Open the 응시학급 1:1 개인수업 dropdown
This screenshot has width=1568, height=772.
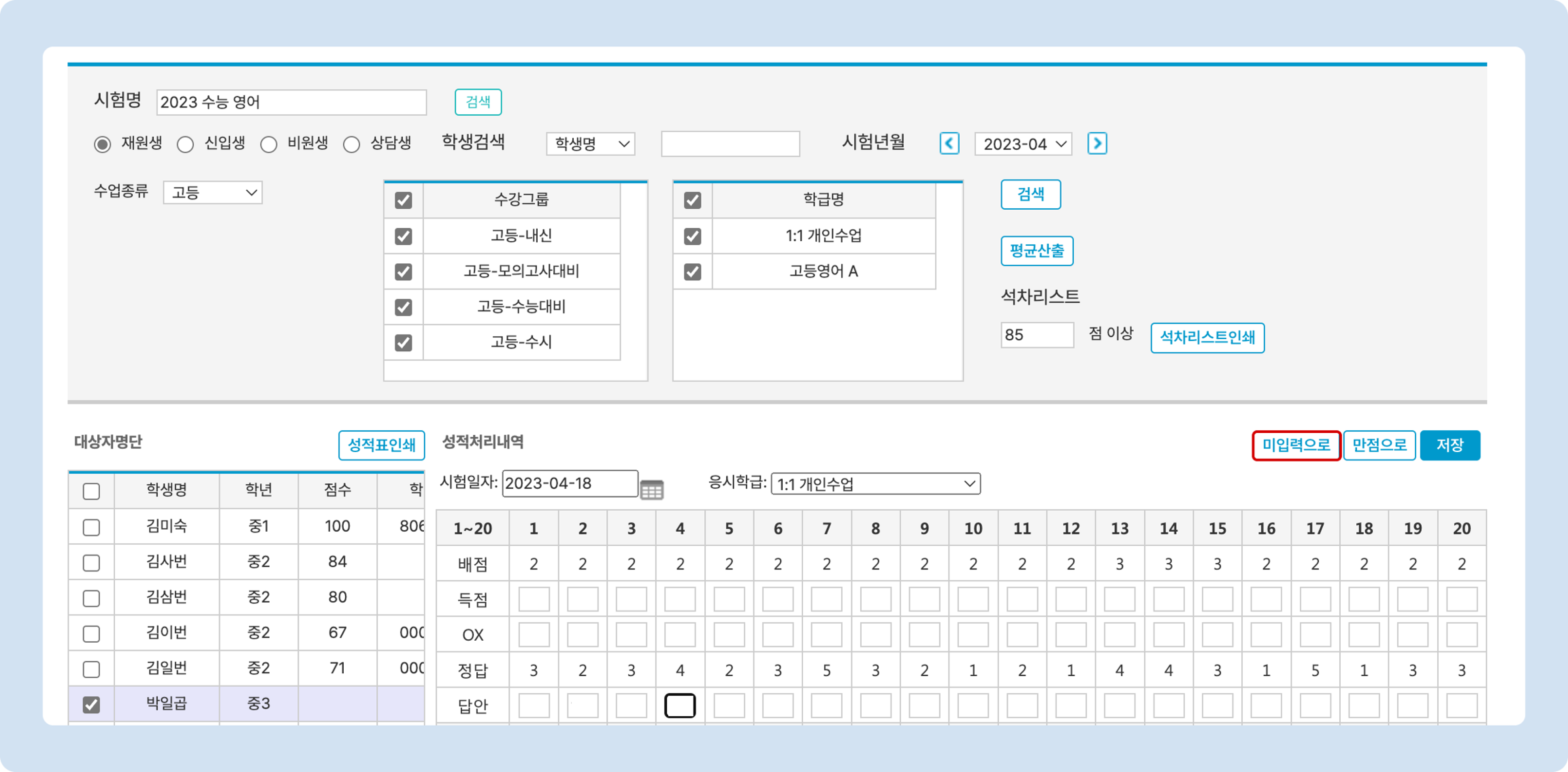(875, 484)
